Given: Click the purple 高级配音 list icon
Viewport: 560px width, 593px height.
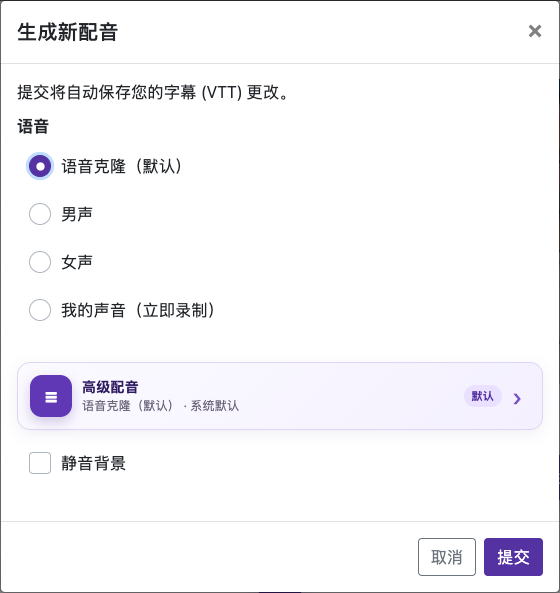Looking at the screenshot, I should coord(51,396).
